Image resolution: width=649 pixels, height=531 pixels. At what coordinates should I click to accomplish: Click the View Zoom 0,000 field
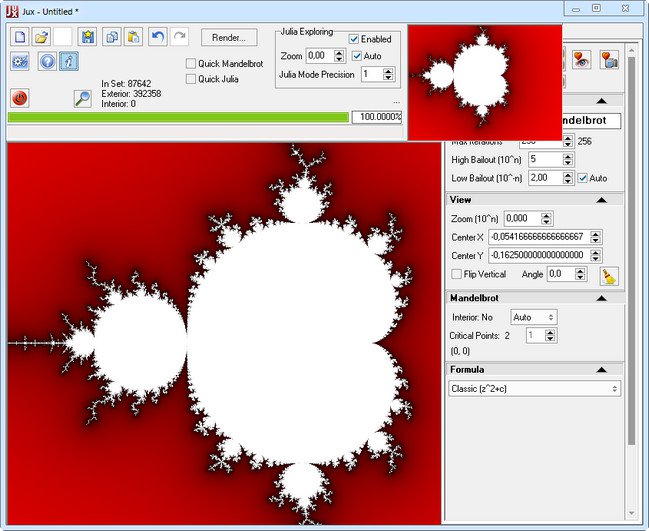[x=523, y=219]
